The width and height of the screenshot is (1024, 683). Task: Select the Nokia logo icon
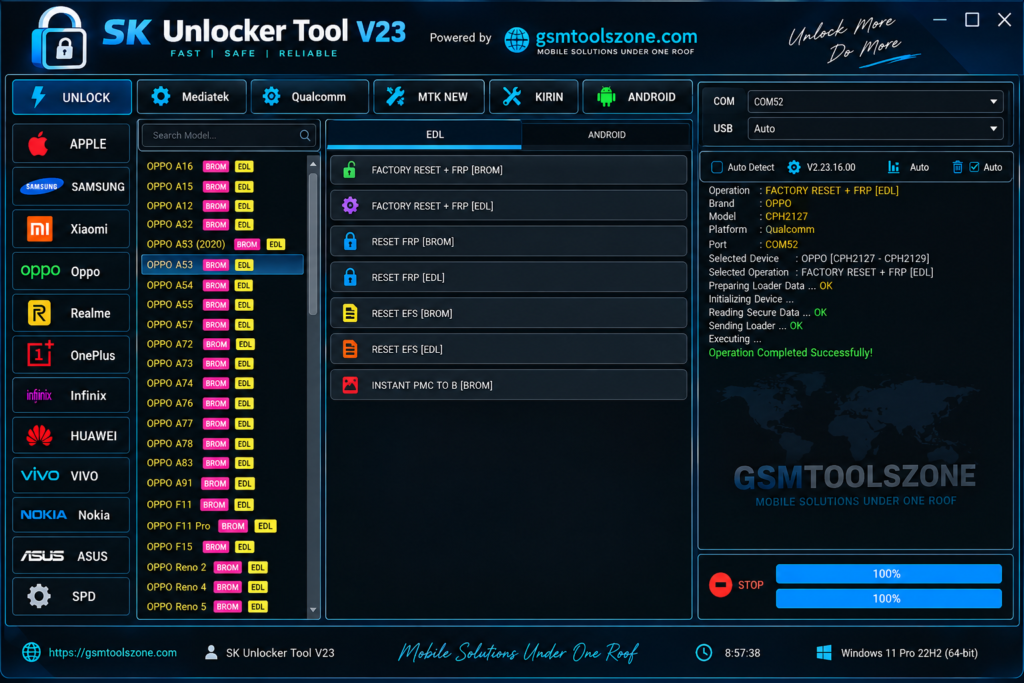[43, 515]
